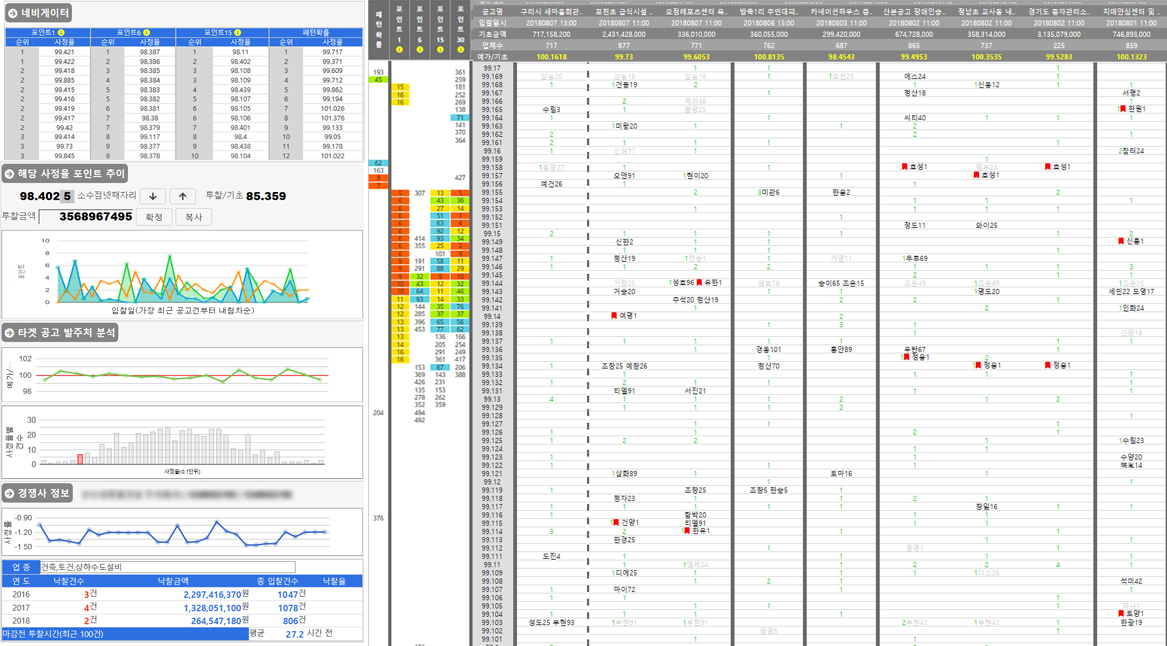This screenshot has width=1167, height=646.
Task: Click the 업종 field showing 건축,토건,상하수도설비
Action: [x=167, y=567]
